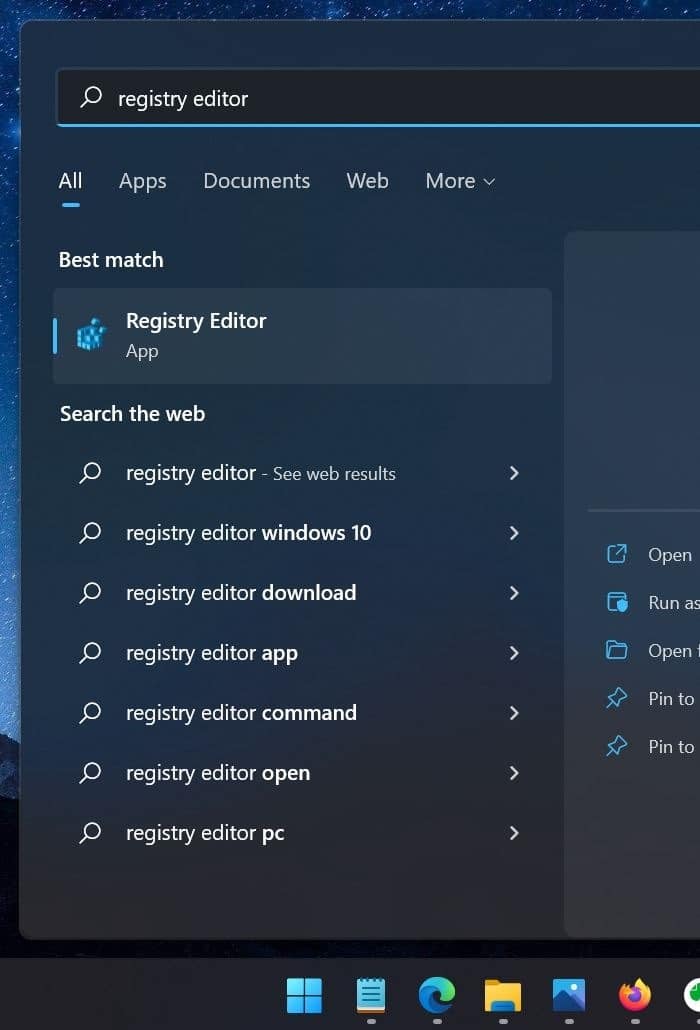Viewport: 700px width, 1030px height.
Task: Select 'registry editor open' web suggestion text
Action: click(218, 773)
